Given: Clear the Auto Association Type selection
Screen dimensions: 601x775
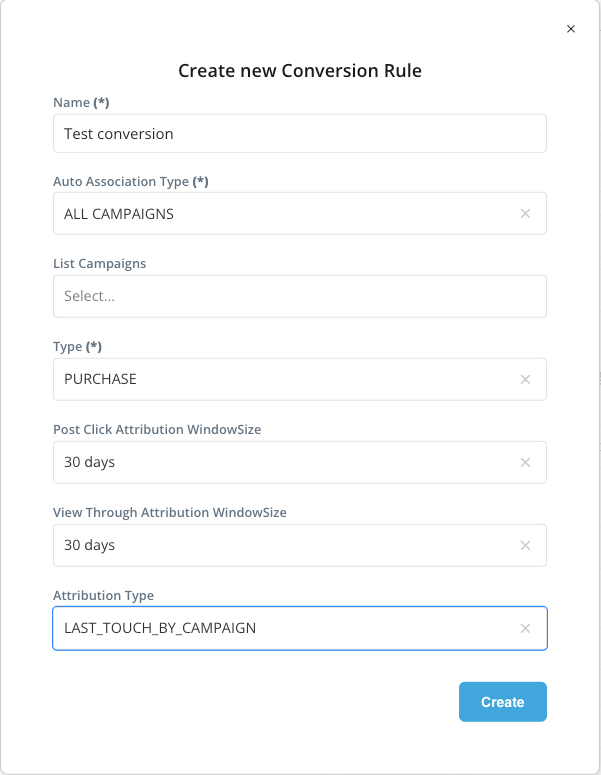Looking at the screenshot, I should (x=525, y=213).
